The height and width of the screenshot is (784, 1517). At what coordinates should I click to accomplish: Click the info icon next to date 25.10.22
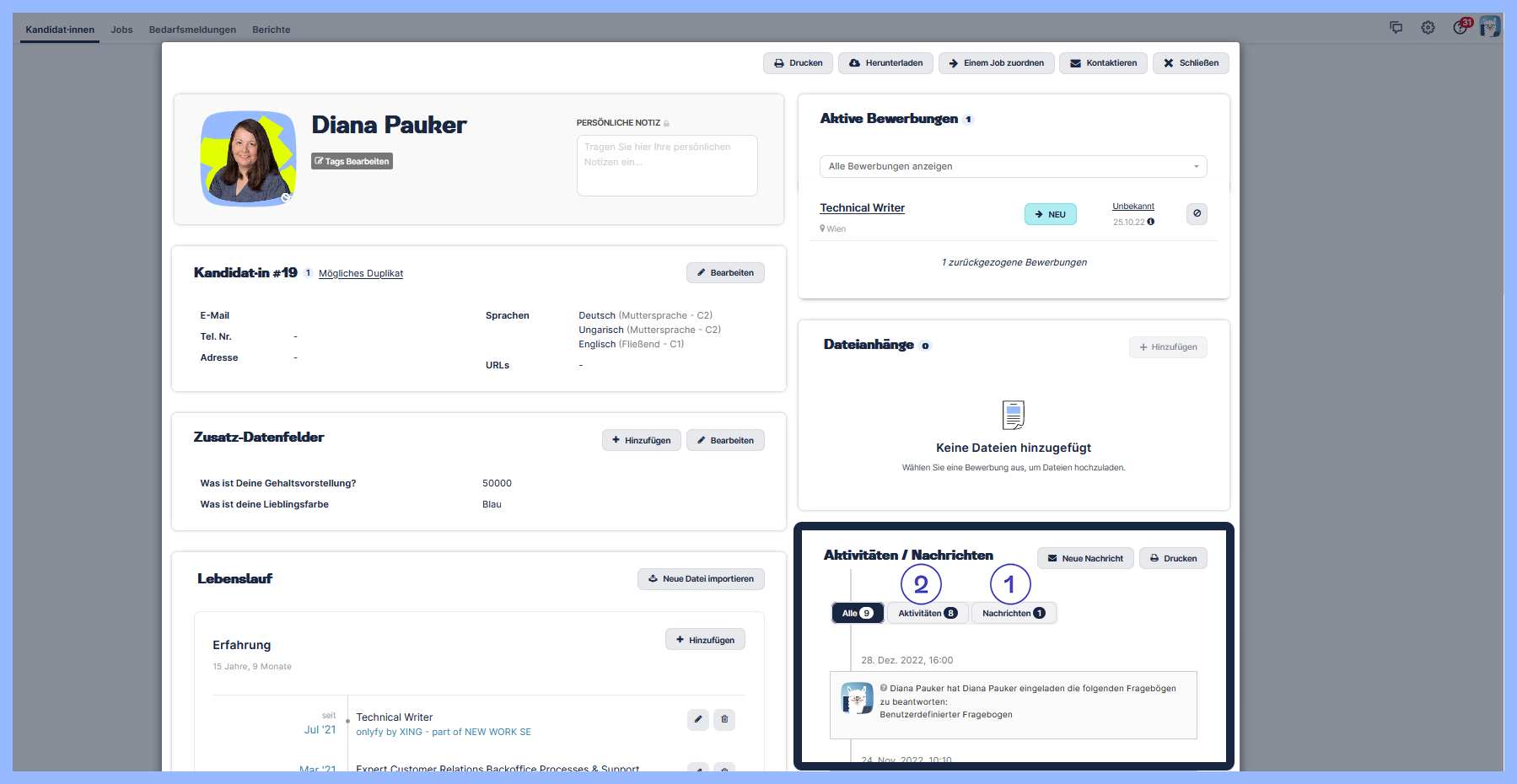coord(1151,223)
